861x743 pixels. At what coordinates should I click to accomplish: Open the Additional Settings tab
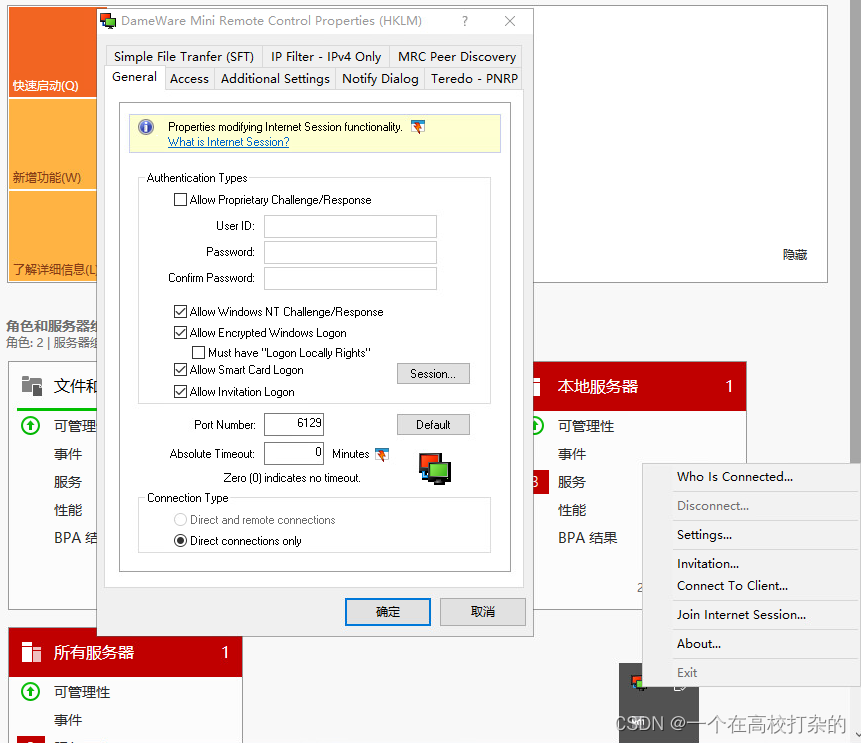click(275, 79)
